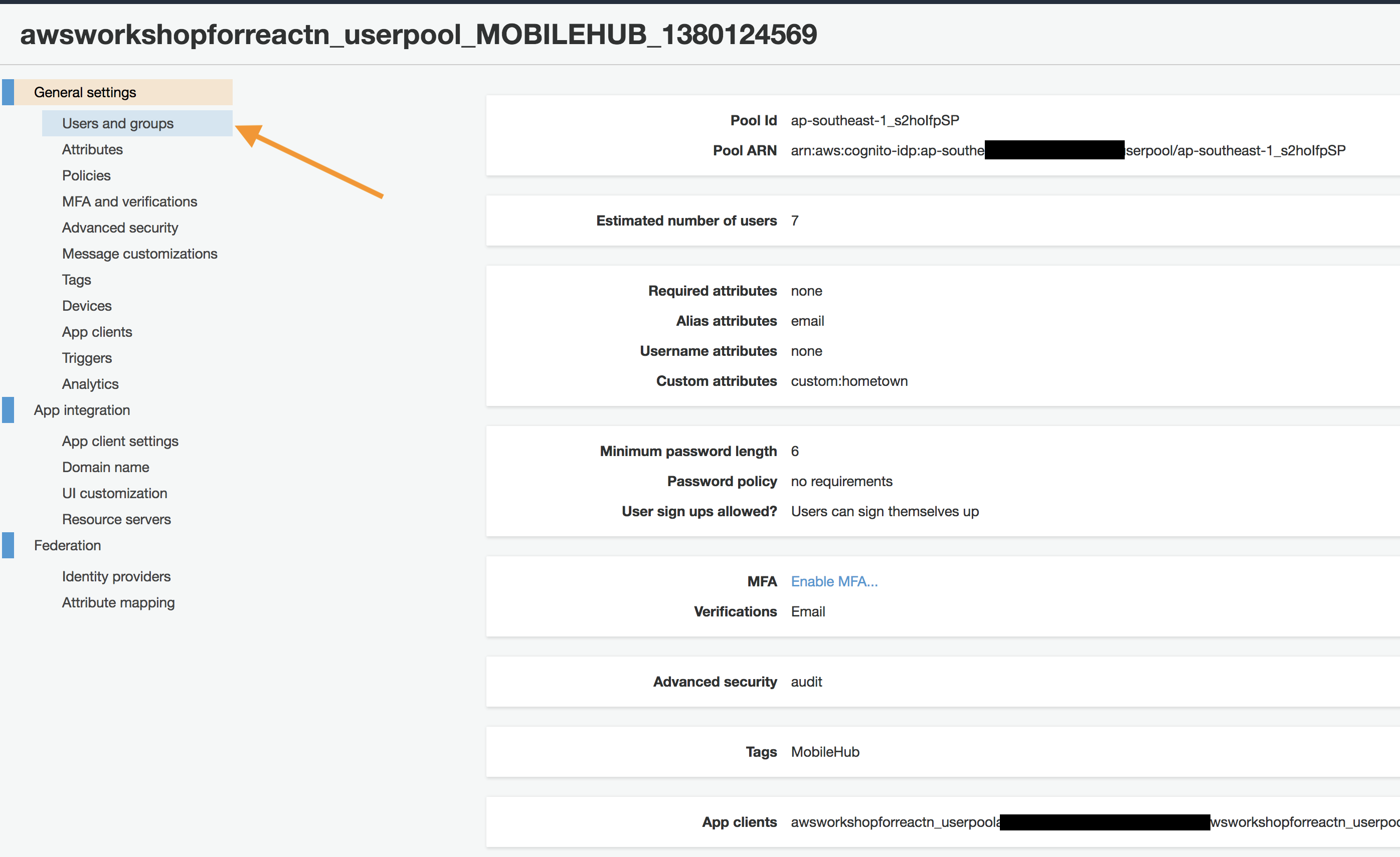Go to App clients page

coord(97,332)
